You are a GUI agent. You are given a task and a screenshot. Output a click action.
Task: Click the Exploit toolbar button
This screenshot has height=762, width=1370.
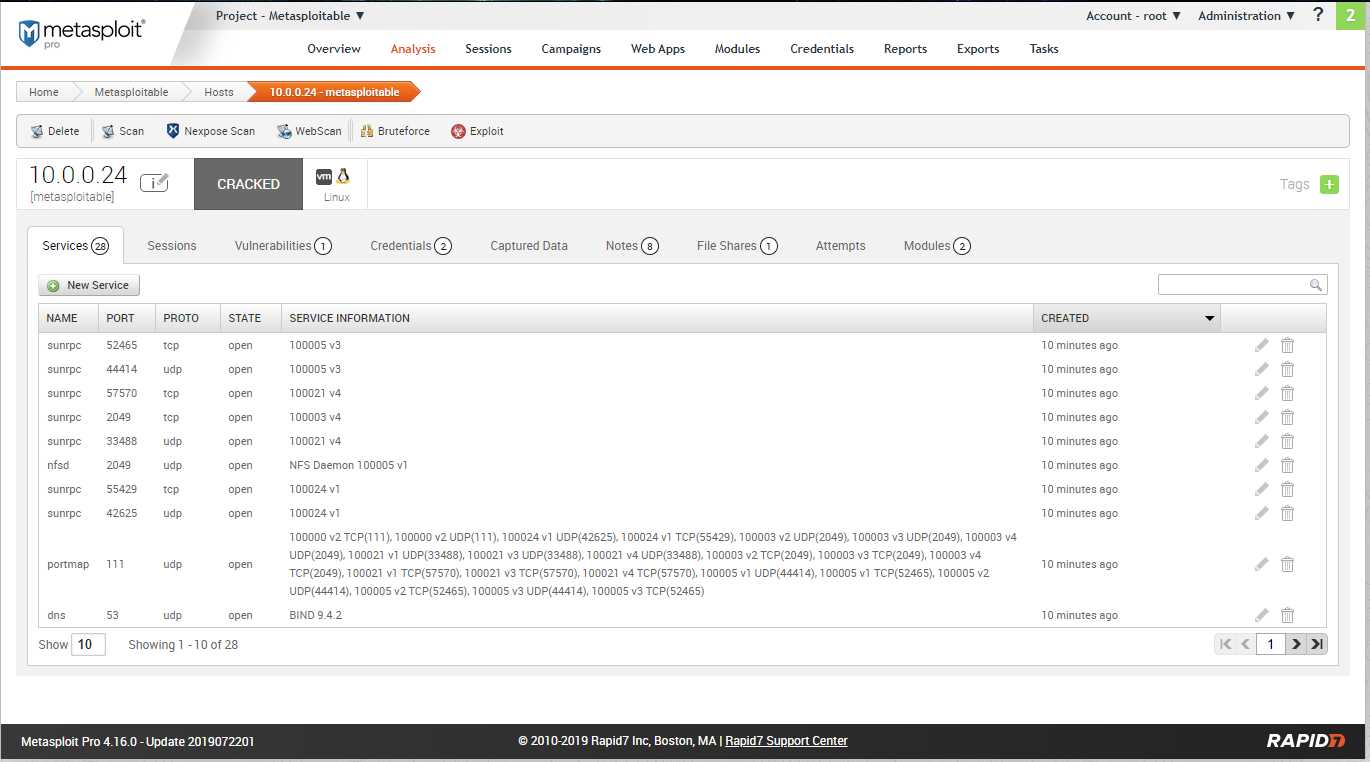pyautogui.click(x=478, y=131)
